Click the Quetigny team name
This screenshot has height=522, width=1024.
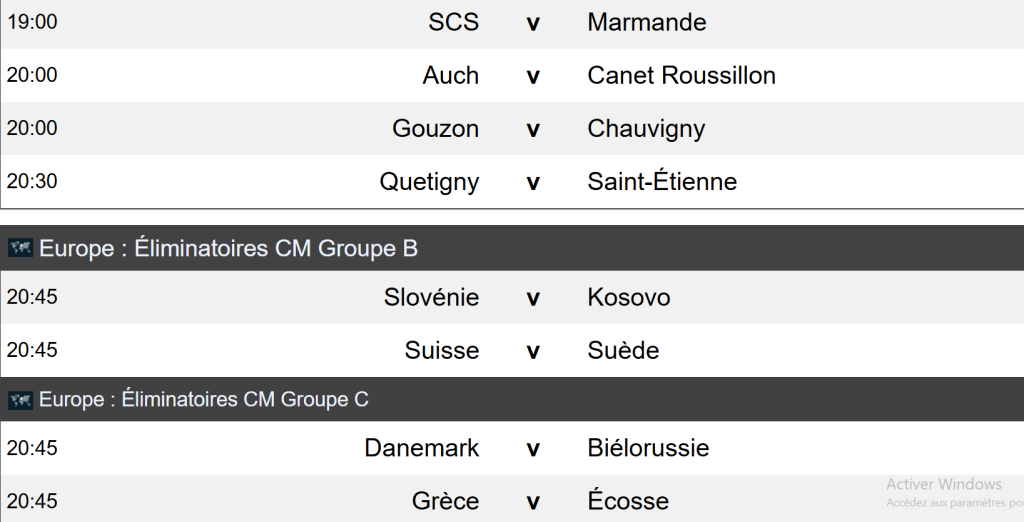point(429,181)
